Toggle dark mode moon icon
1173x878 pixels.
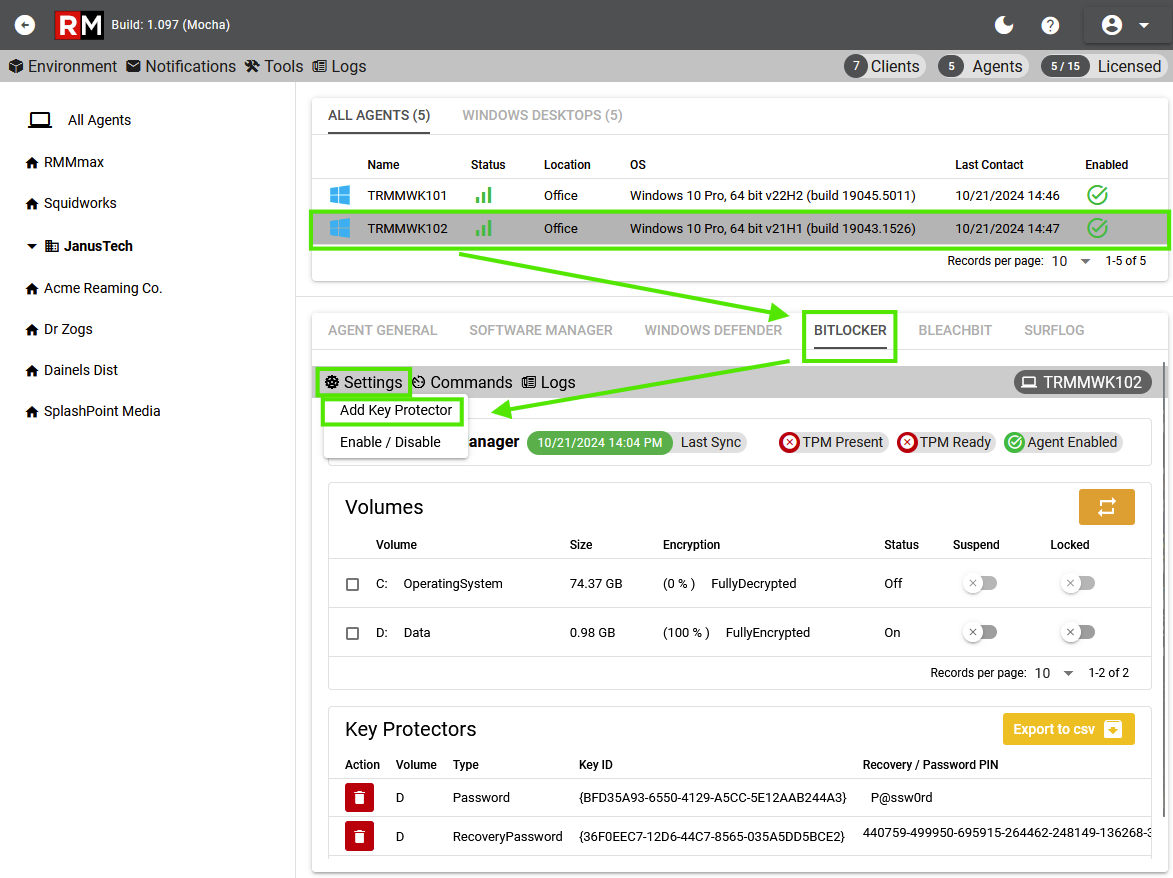pos(1003,25)
